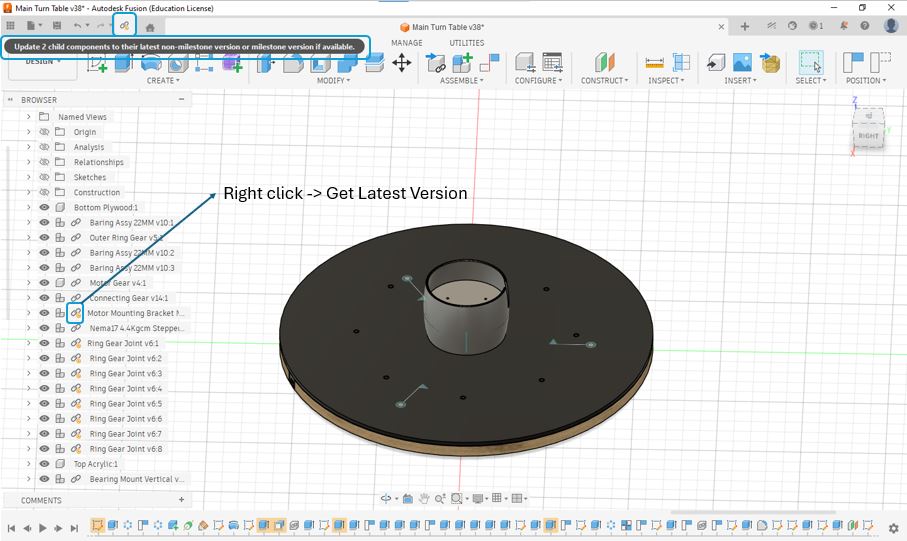Image resolution: width=907 pixels, height=541 pixels.
Task: Click the Move/Copy tool icon
Action: pyautogui.click(x=402, y=63)
